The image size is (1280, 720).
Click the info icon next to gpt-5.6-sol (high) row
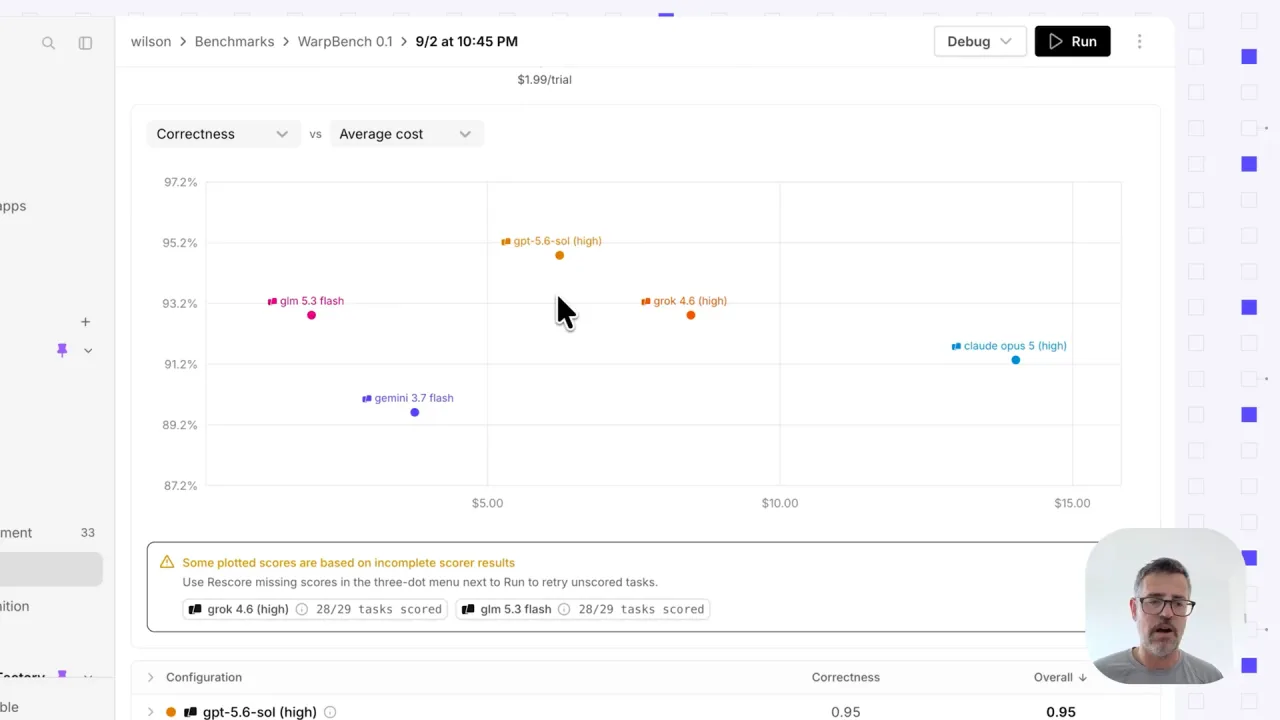point(330,712)
